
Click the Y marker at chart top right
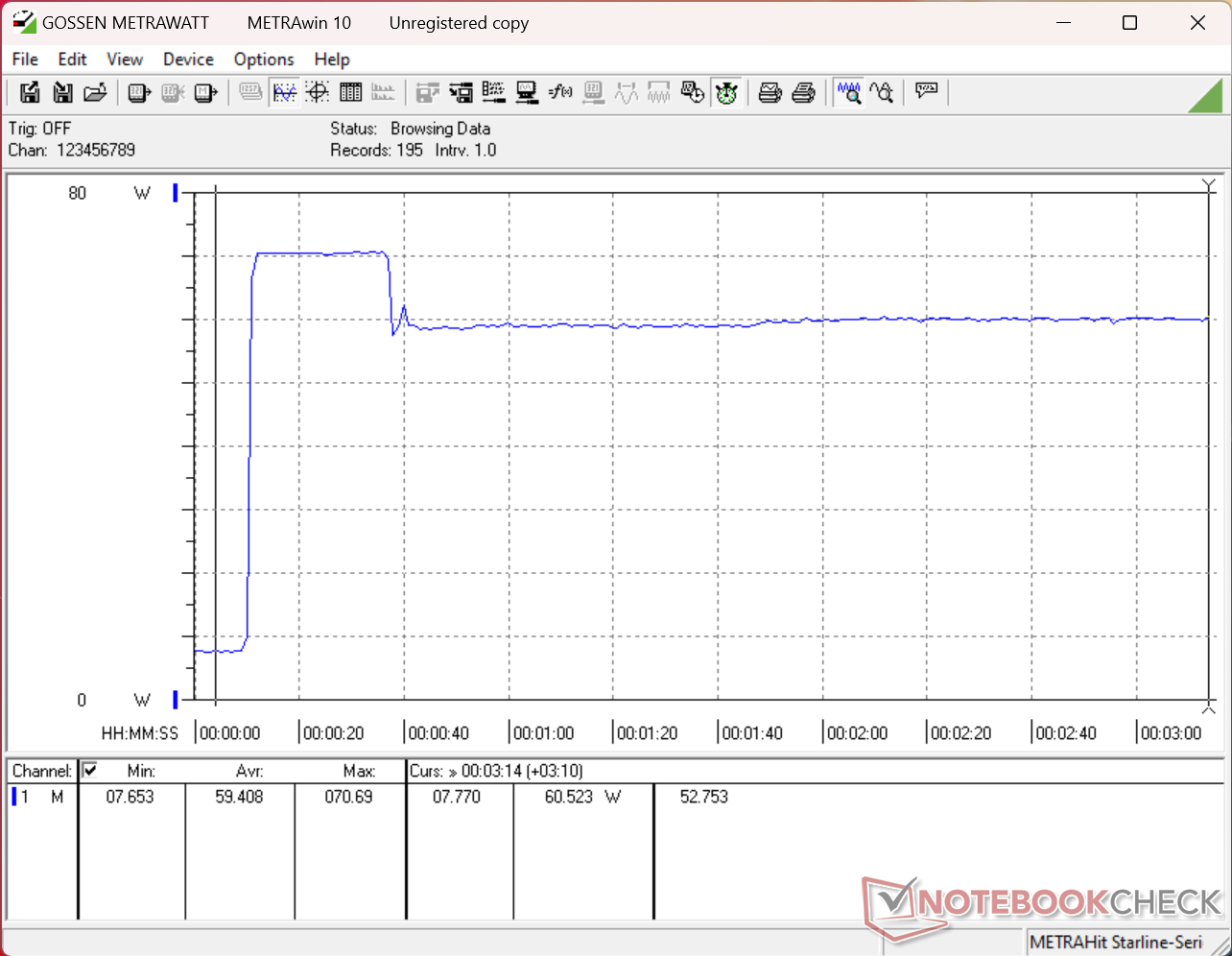[1209, 184]
